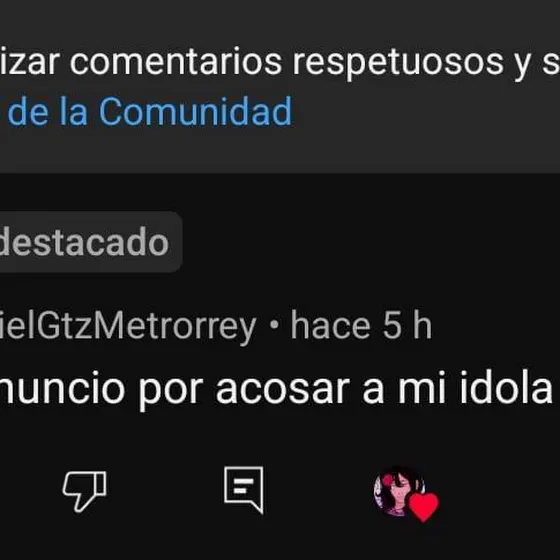The height and width of the screenshot is (560, 560).
Task: Click the creator heart avatar badge
Action: 406,494
